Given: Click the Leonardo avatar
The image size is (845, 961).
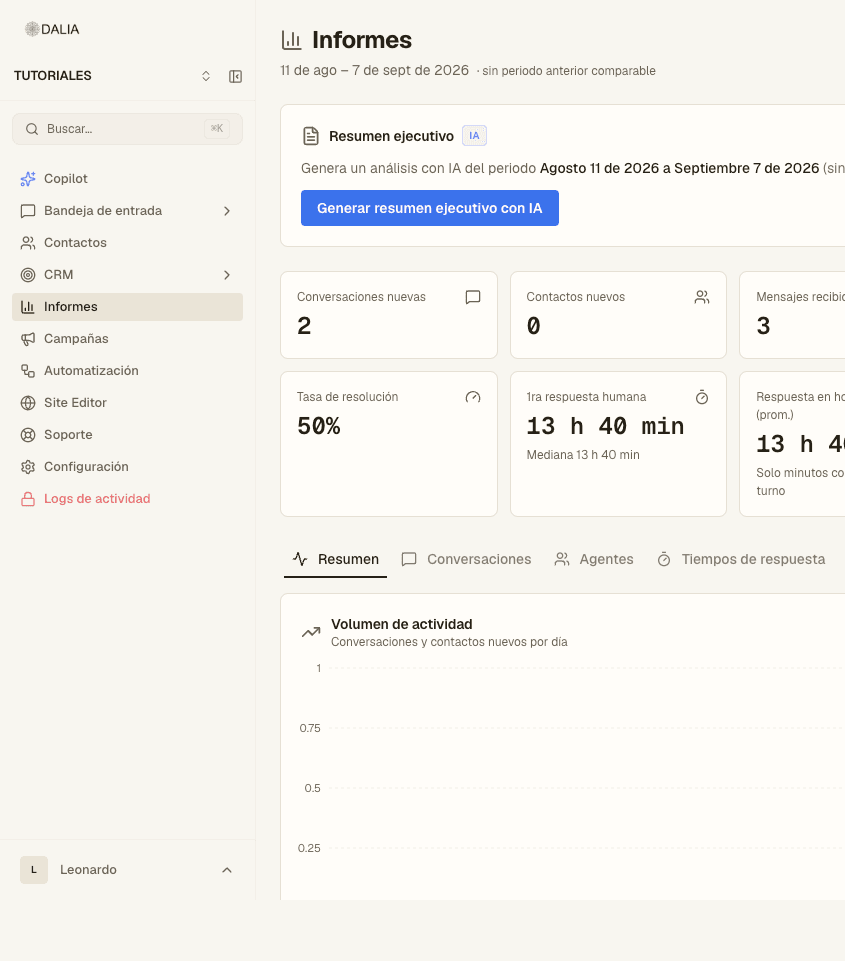Looking at the screenshot, I should 34,870.
